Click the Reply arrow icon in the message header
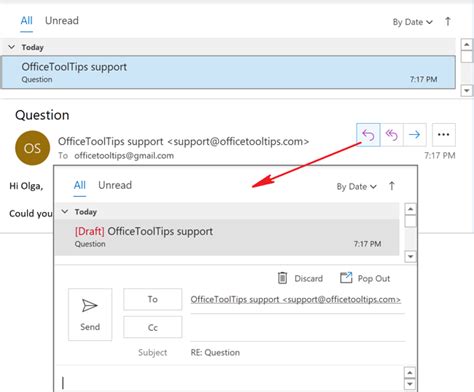The width and height of the screenshot is (474, 392). (x=368, y=135)
